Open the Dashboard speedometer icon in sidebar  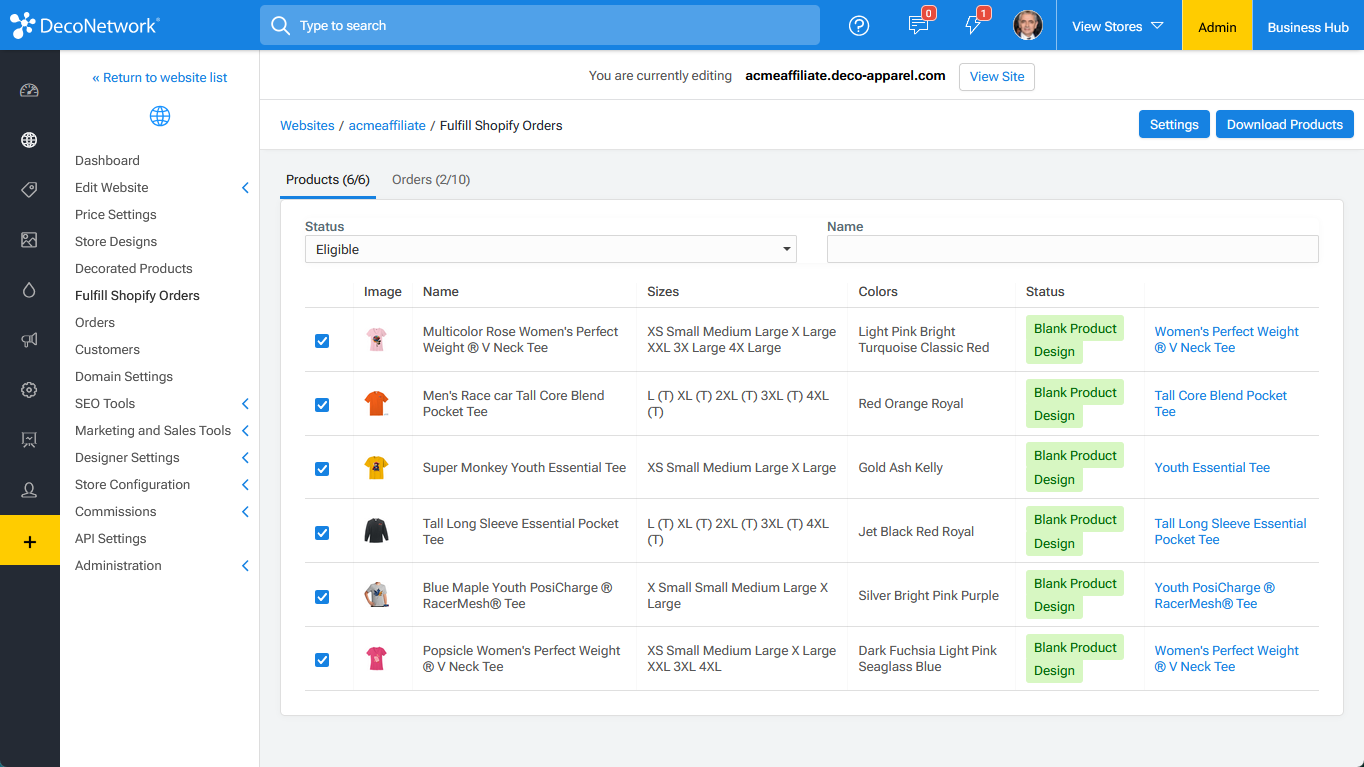30,90
